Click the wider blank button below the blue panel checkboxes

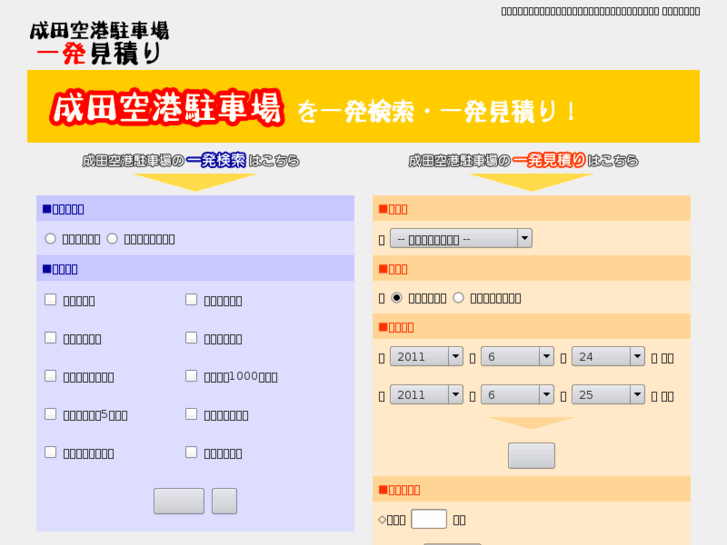(x=179, y=501)
